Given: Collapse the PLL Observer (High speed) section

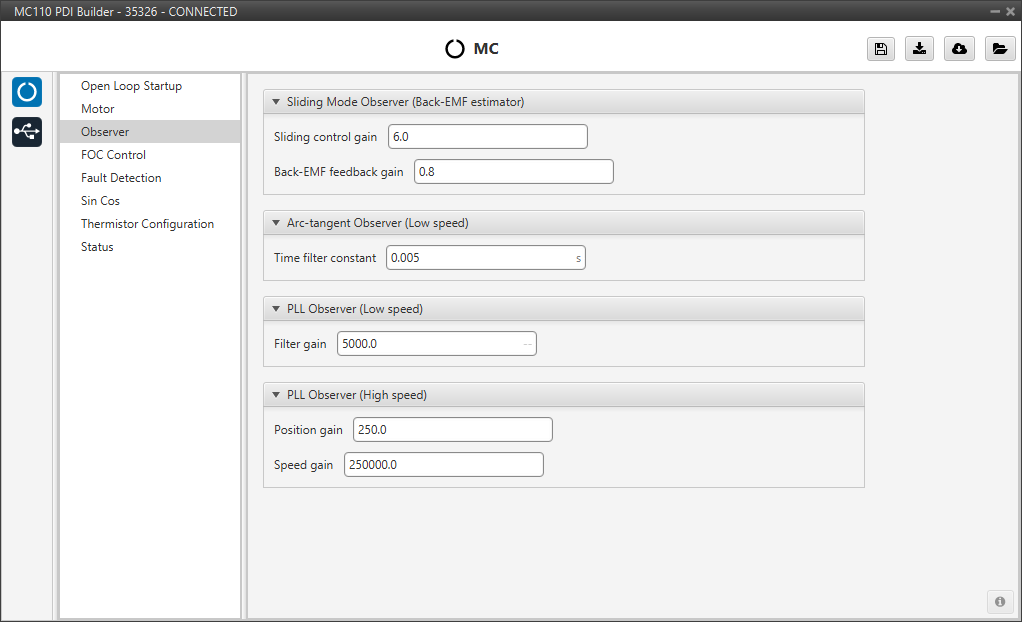Looking at the screenshot, I should [276, 395].
